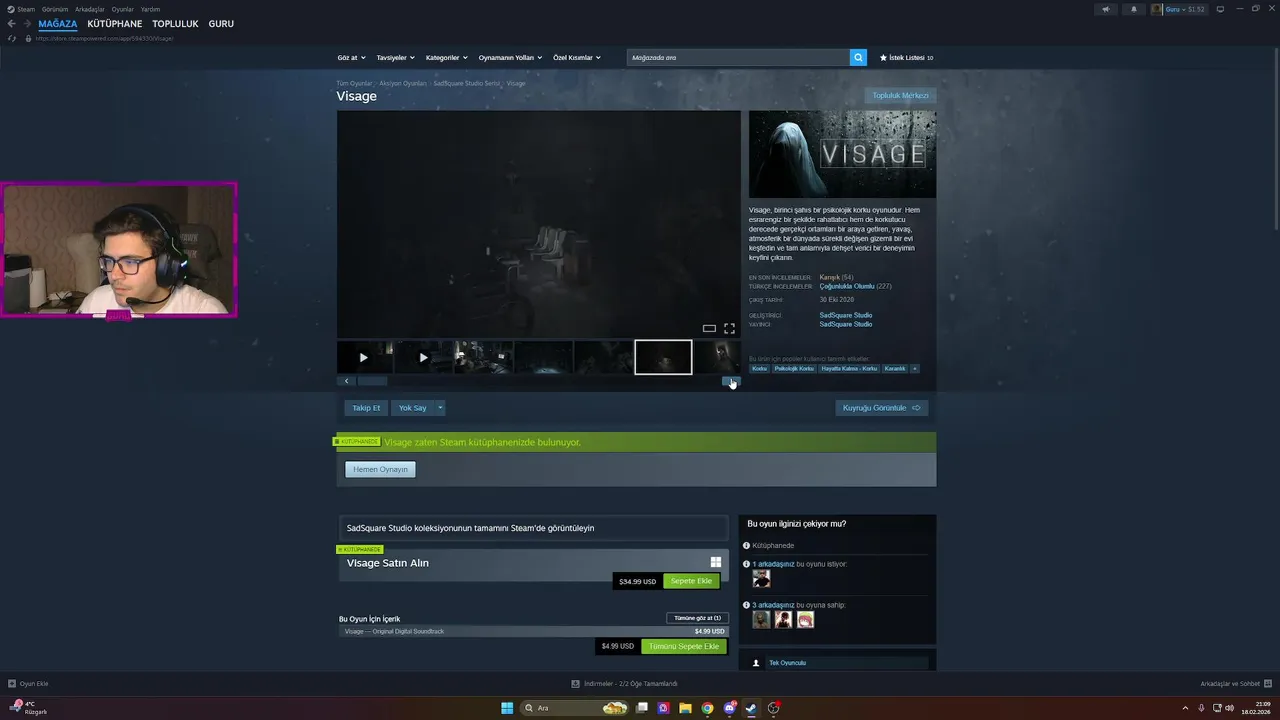Go back with the Steam back arrow
Screen dimensions: 1280x720
coord(12,24)
